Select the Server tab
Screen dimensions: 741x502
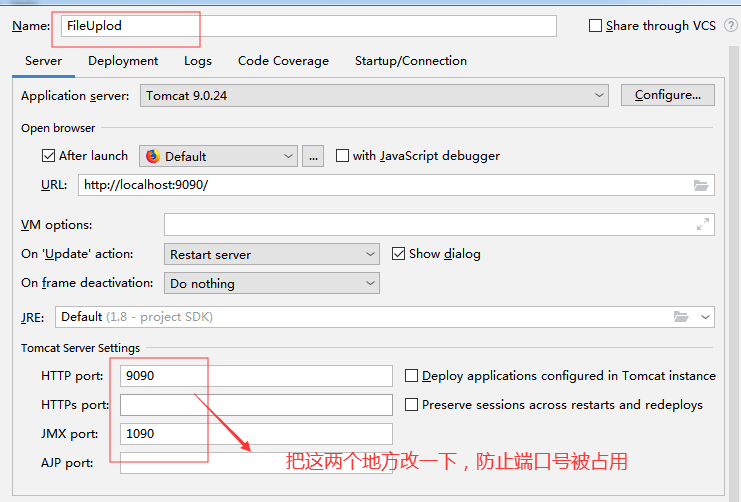click(x=43, y=61)
